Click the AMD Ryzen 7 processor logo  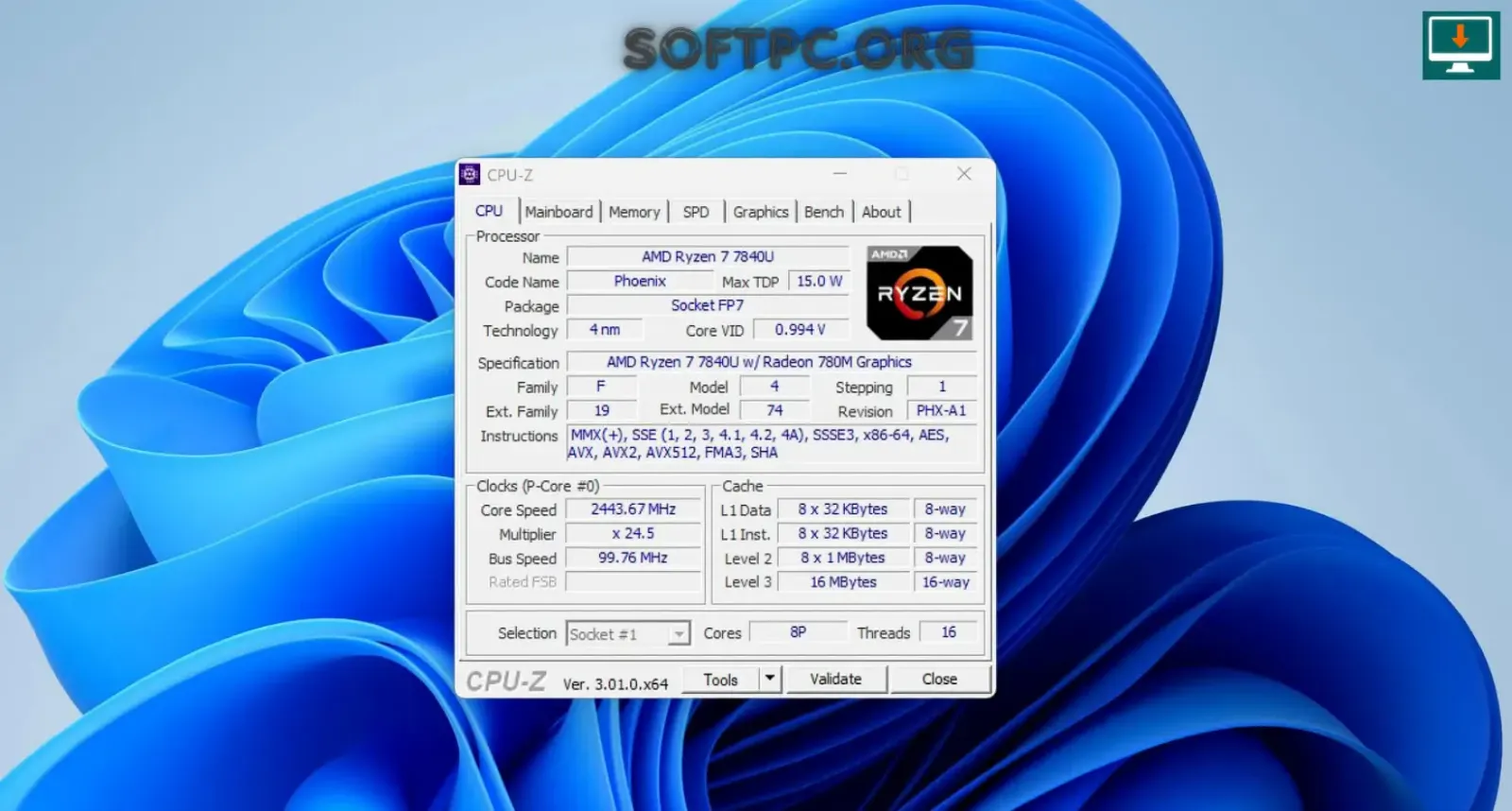[x=919, y=292]
